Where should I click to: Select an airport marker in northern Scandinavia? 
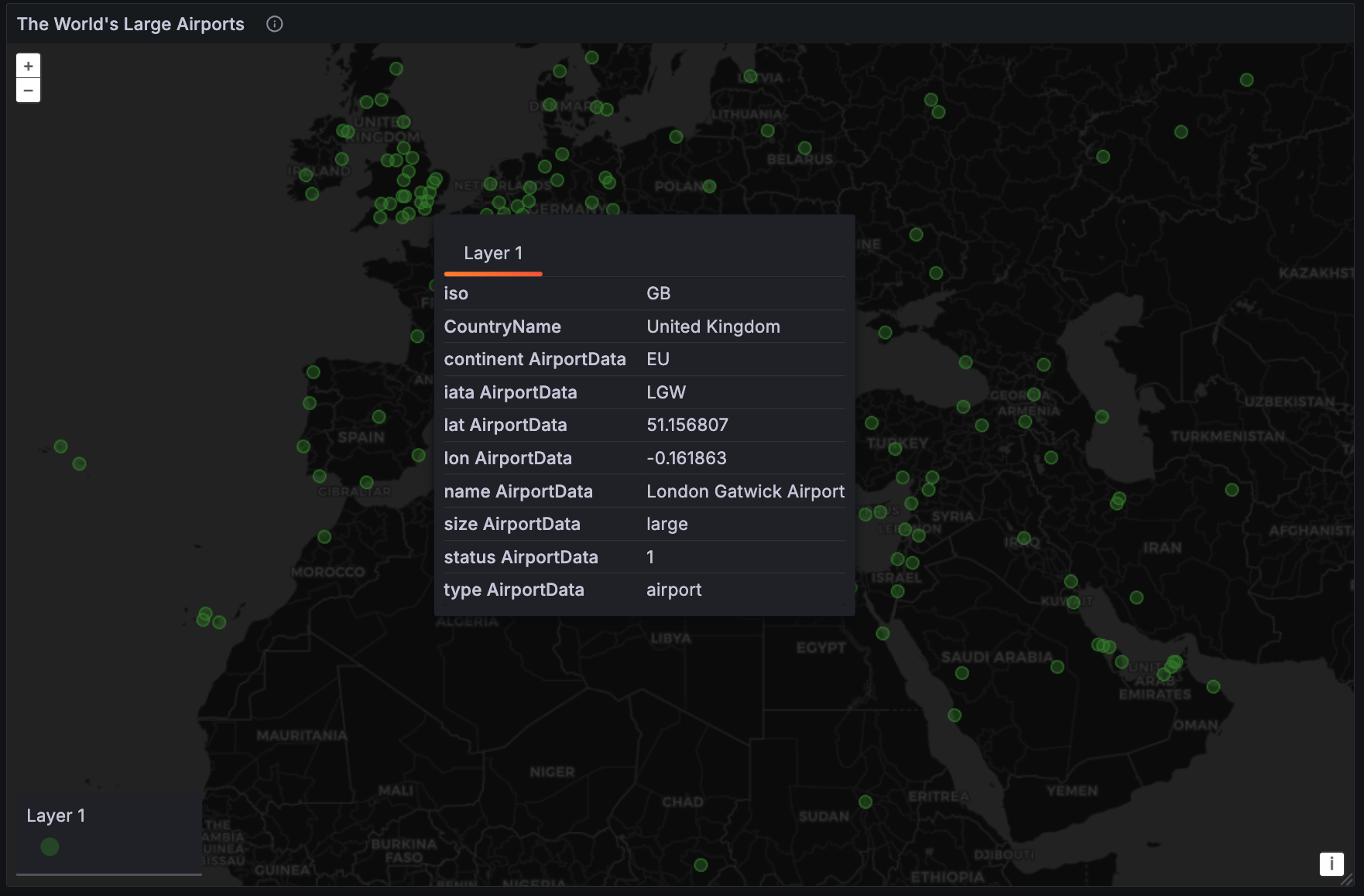pos(592,56)
